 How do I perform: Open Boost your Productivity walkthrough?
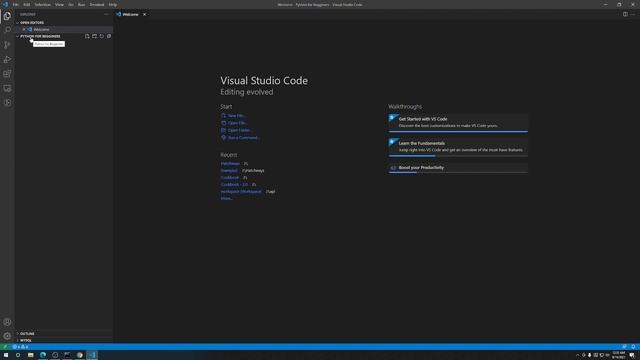pos(458,167)
